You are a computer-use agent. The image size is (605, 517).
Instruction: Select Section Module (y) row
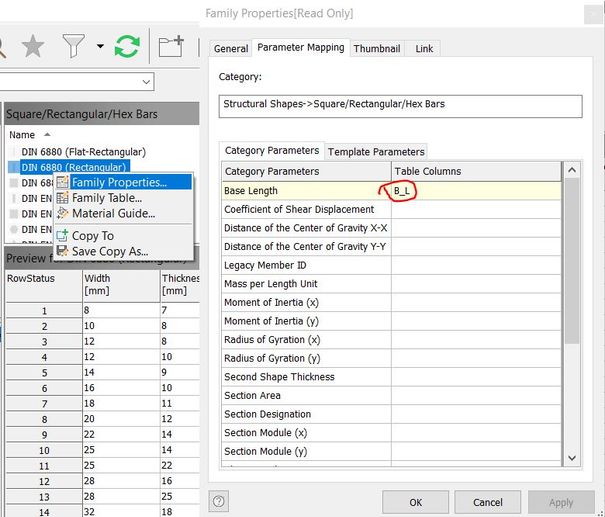pos(391,451)
